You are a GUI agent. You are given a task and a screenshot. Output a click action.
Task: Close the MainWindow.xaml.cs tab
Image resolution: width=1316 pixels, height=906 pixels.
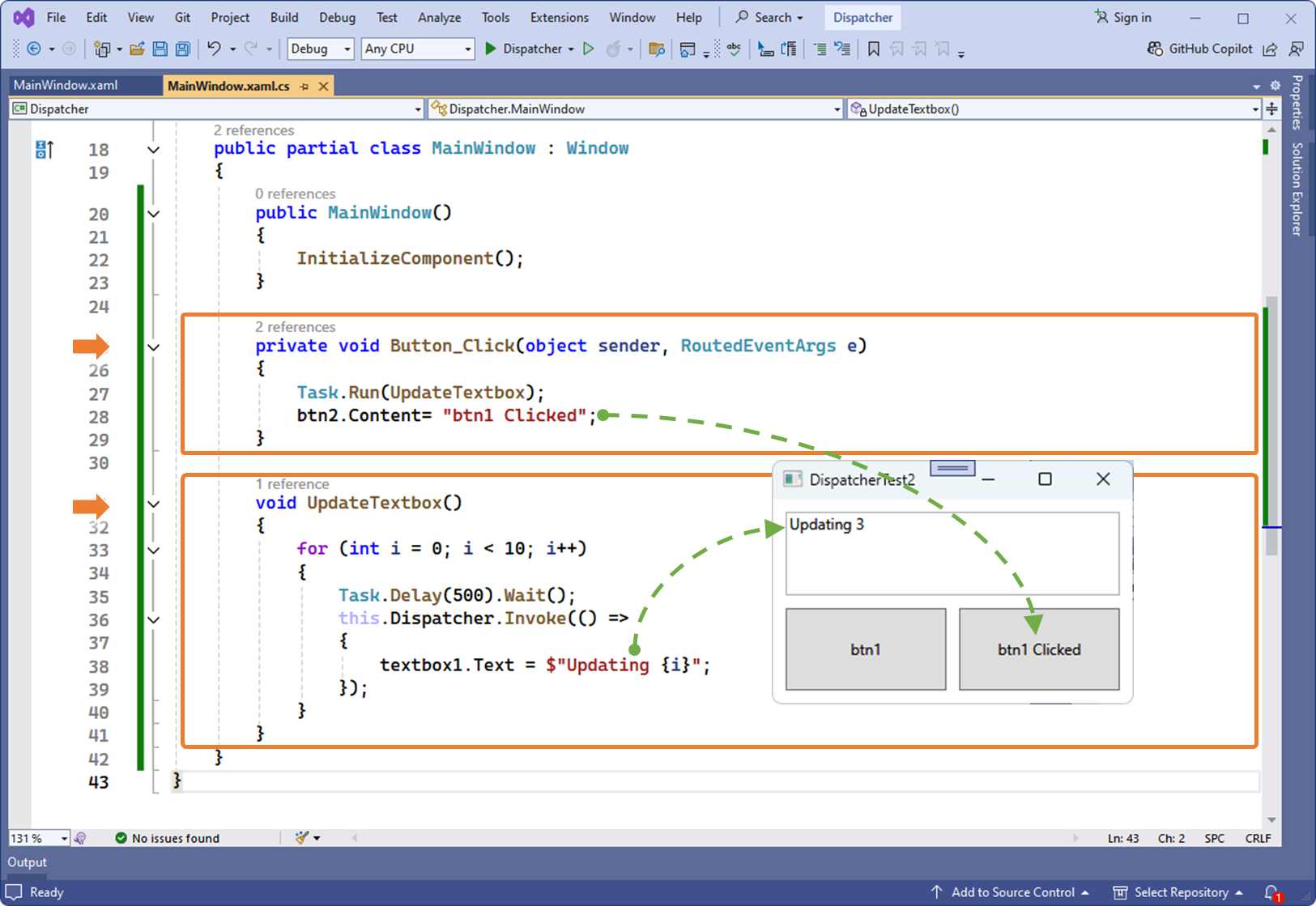pyautogui.click(x=323, y=86)
